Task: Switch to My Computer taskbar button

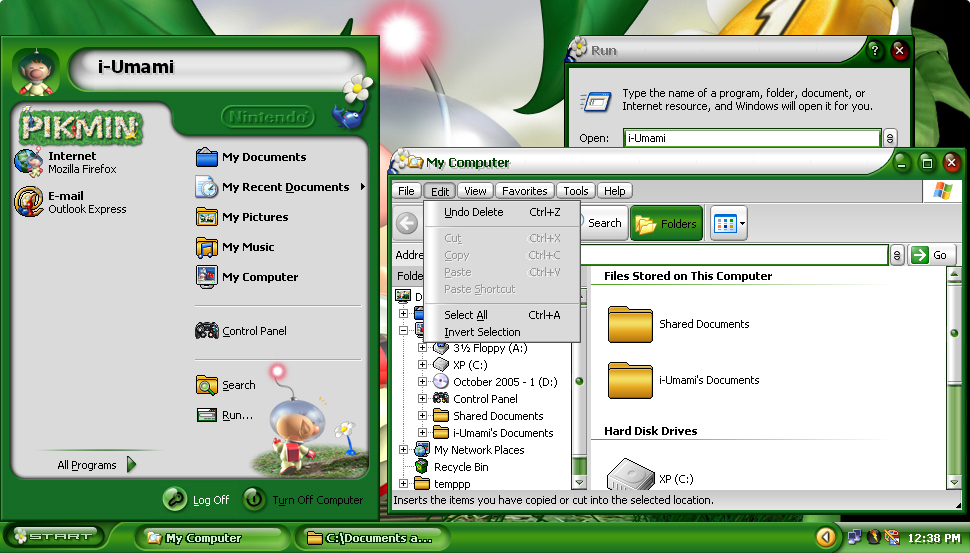Action: click(211, 538)
